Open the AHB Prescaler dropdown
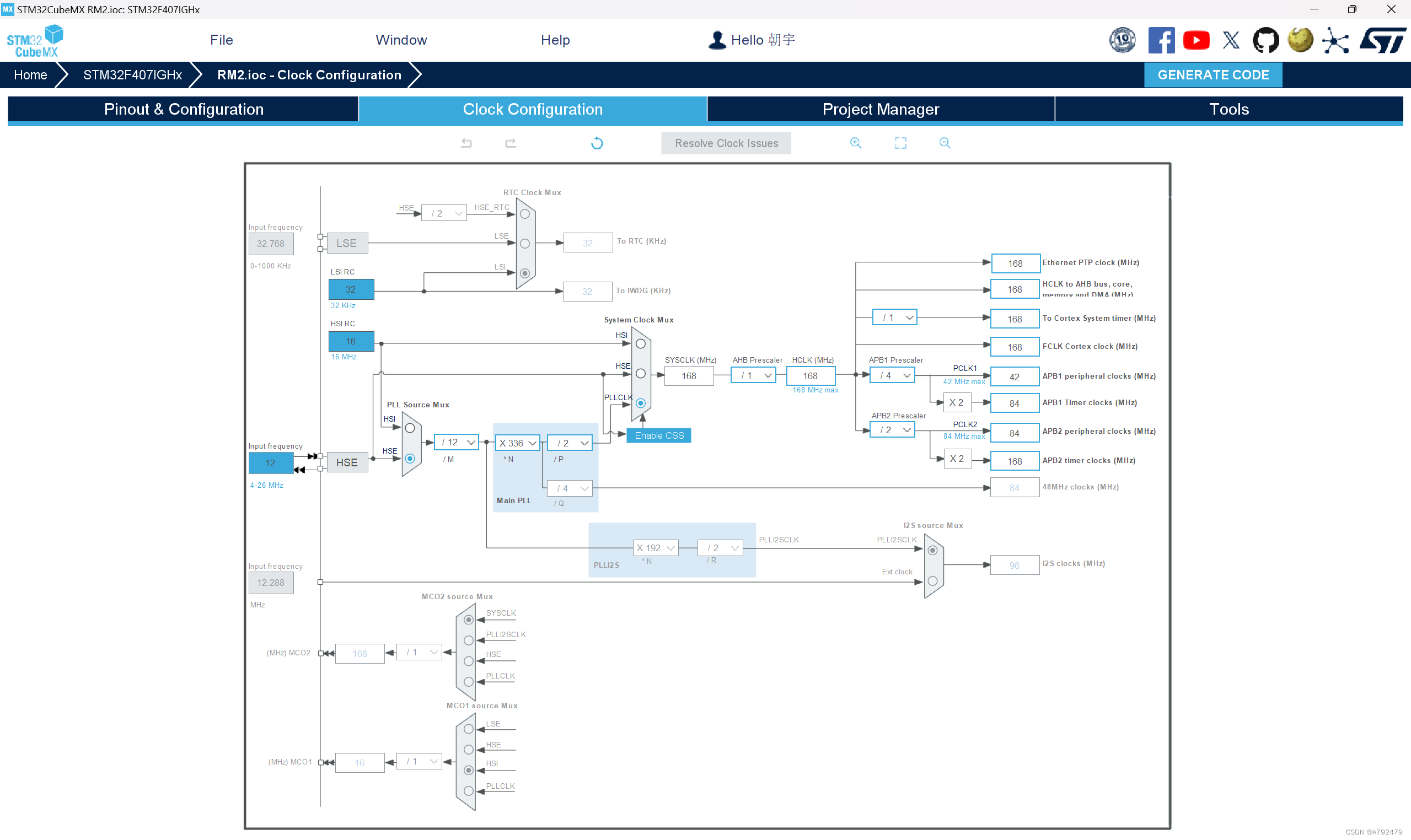 click(x=754, y=376)
